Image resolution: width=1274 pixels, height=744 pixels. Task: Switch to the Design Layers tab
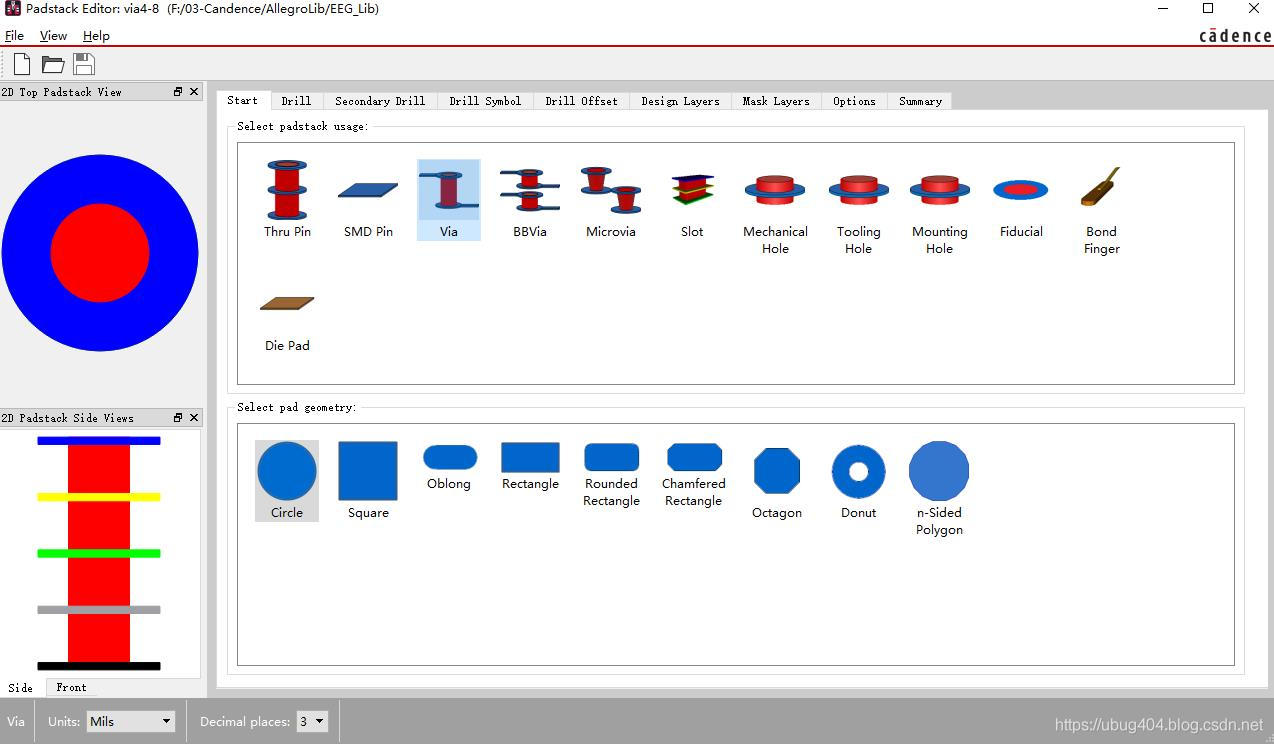[x=680, y=101]
